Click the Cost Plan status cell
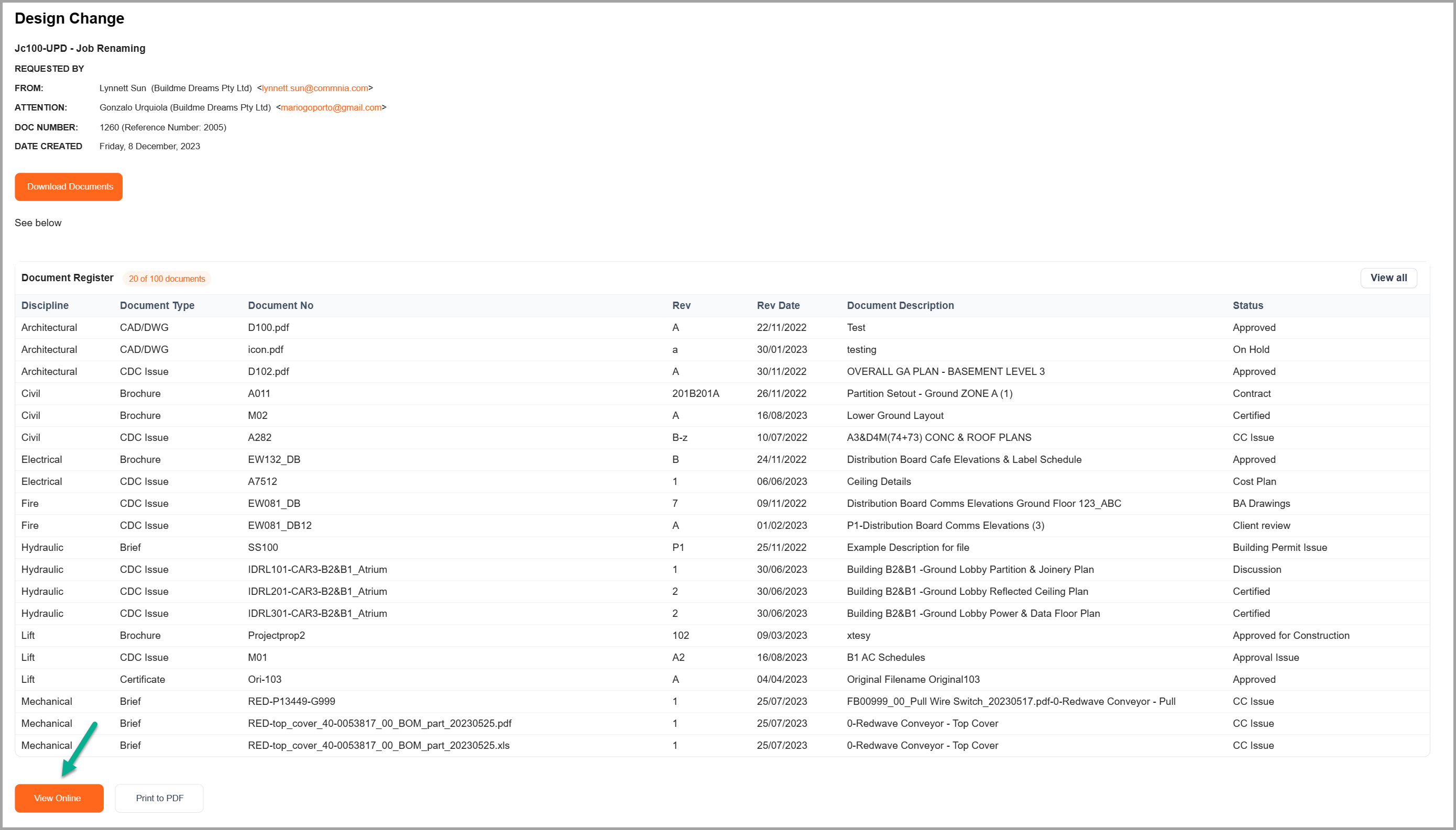Screen dimensions: 1456x830 [x=1254, y=481]
